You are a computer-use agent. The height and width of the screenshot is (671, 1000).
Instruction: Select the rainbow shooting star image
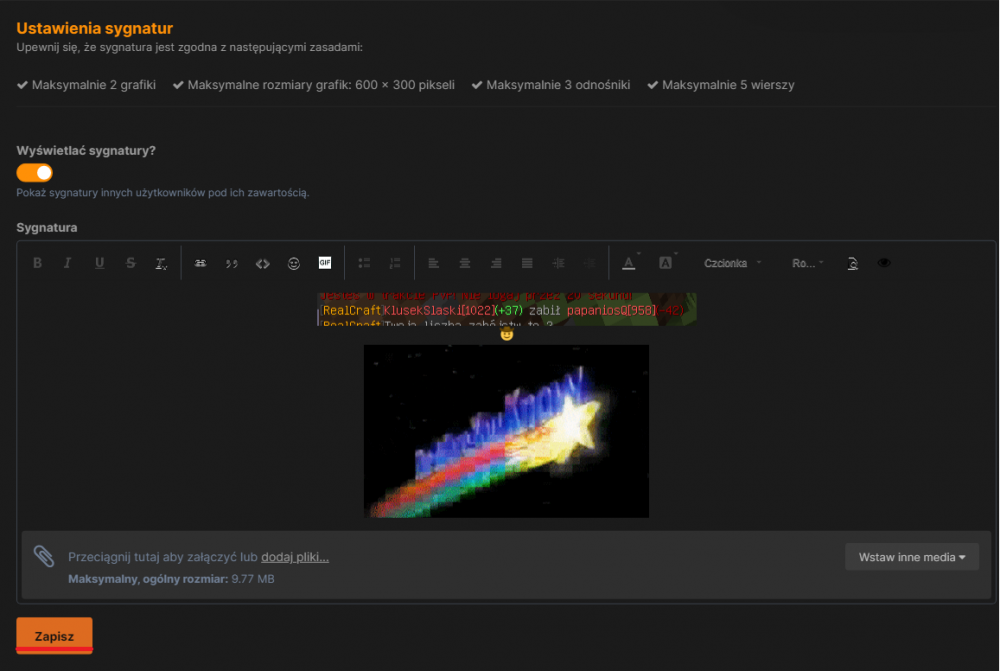(x=506, y=431)
